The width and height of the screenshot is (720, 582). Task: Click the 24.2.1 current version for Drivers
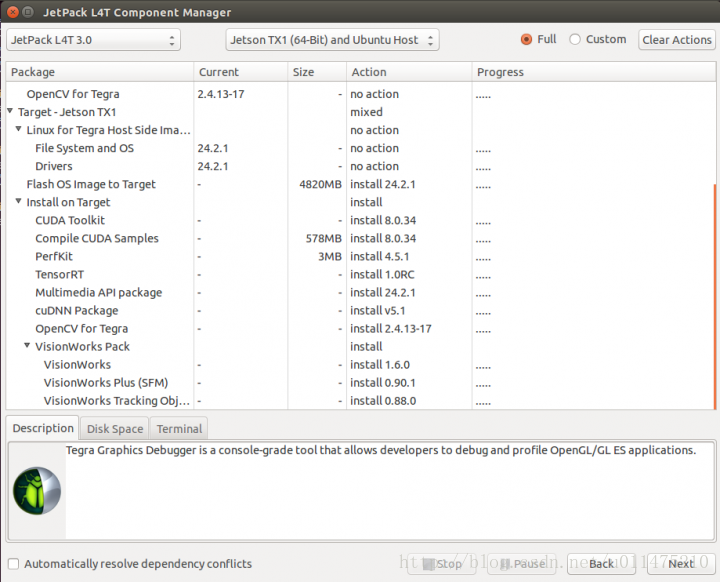213,166
